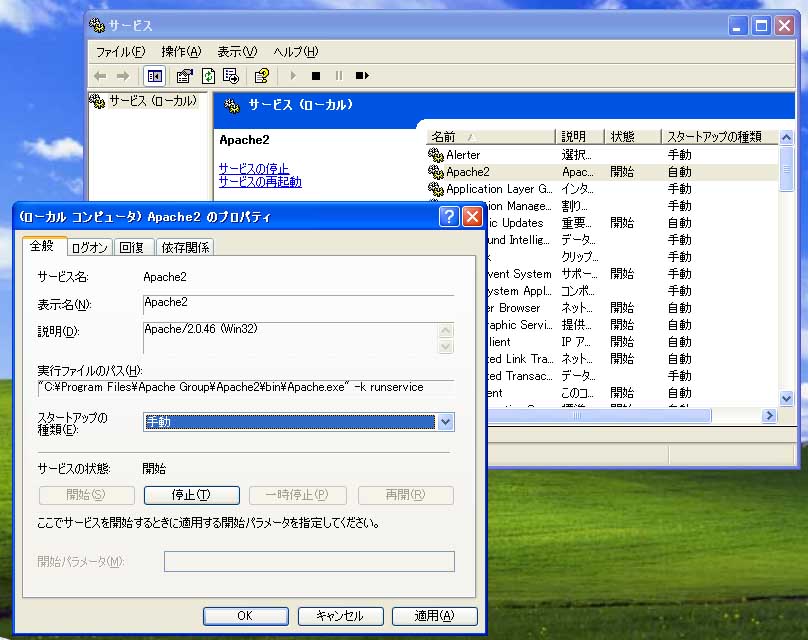Click the gear icon beside Apache2 in list
808x640 pixels.
[x=435, y=172]
